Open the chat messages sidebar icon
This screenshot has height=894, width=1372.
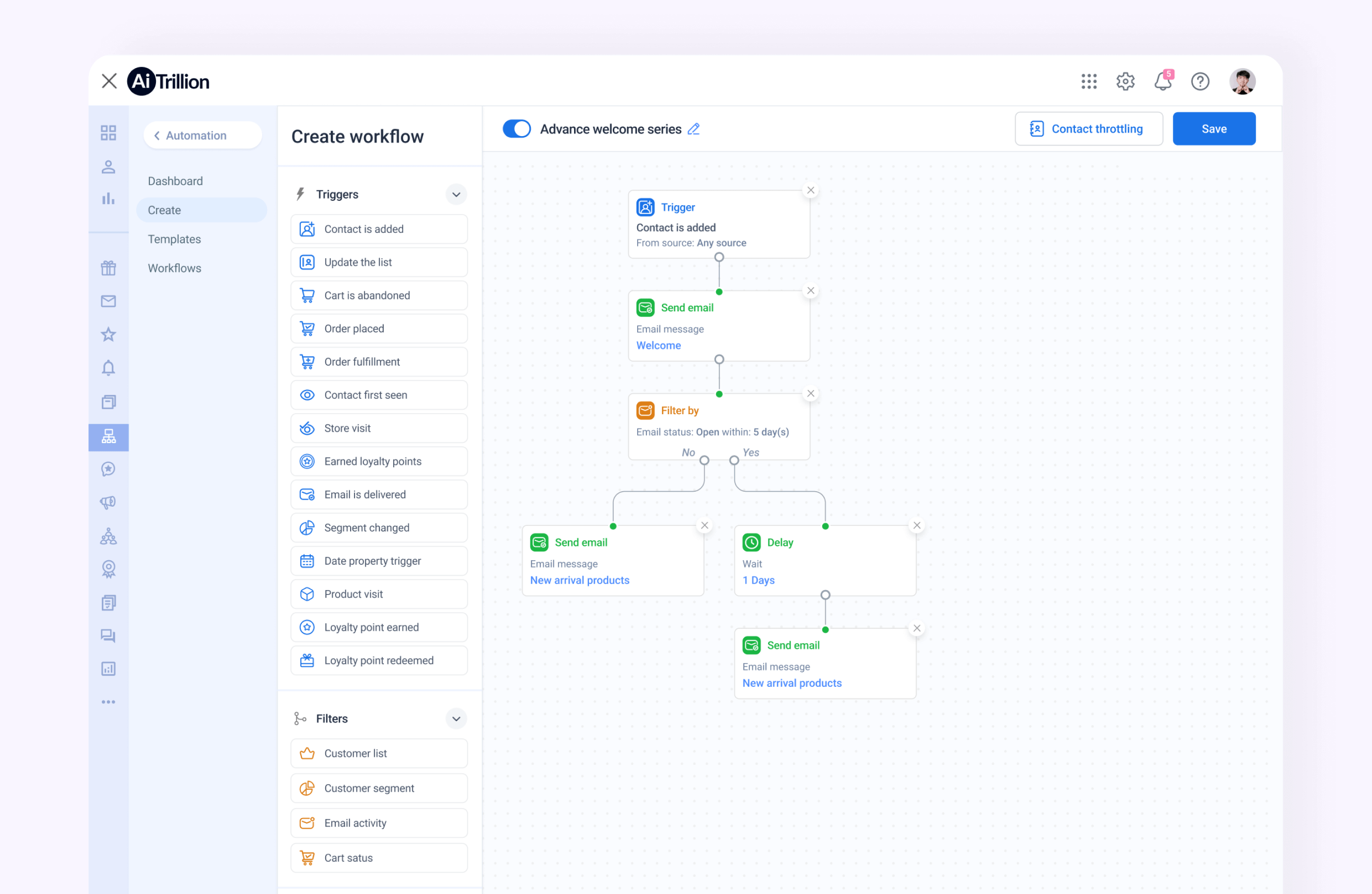pos(108,636)
